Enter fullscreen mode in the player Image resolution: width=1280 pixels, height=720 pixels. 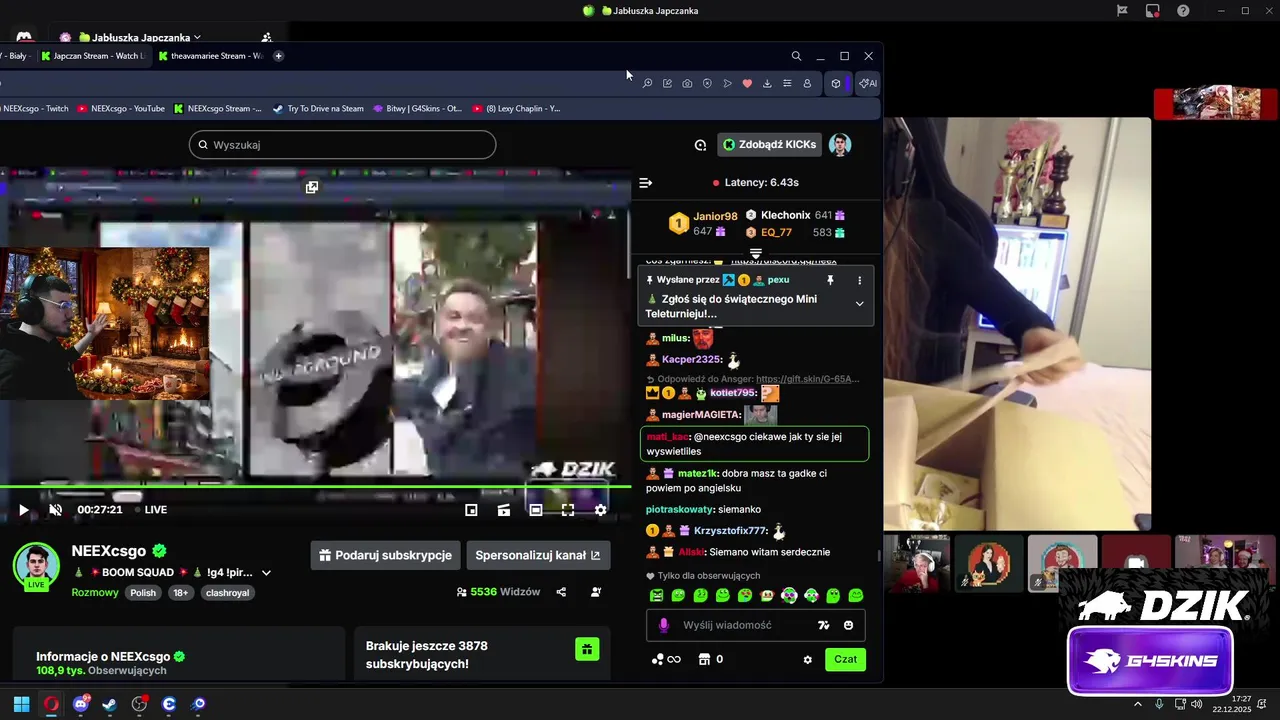point(568,510)
